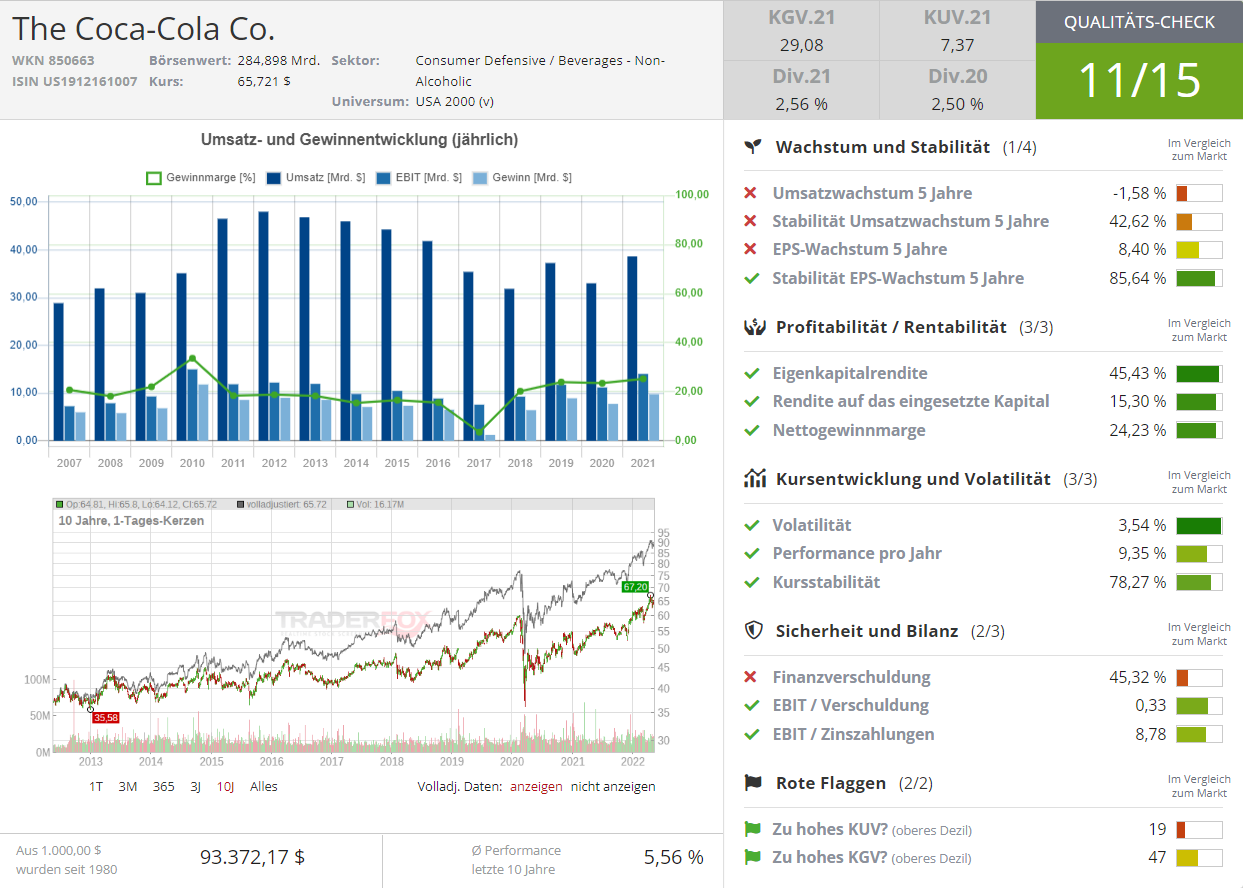Click the green flag beside Zu hohes KUV?

tap(753, 829)
